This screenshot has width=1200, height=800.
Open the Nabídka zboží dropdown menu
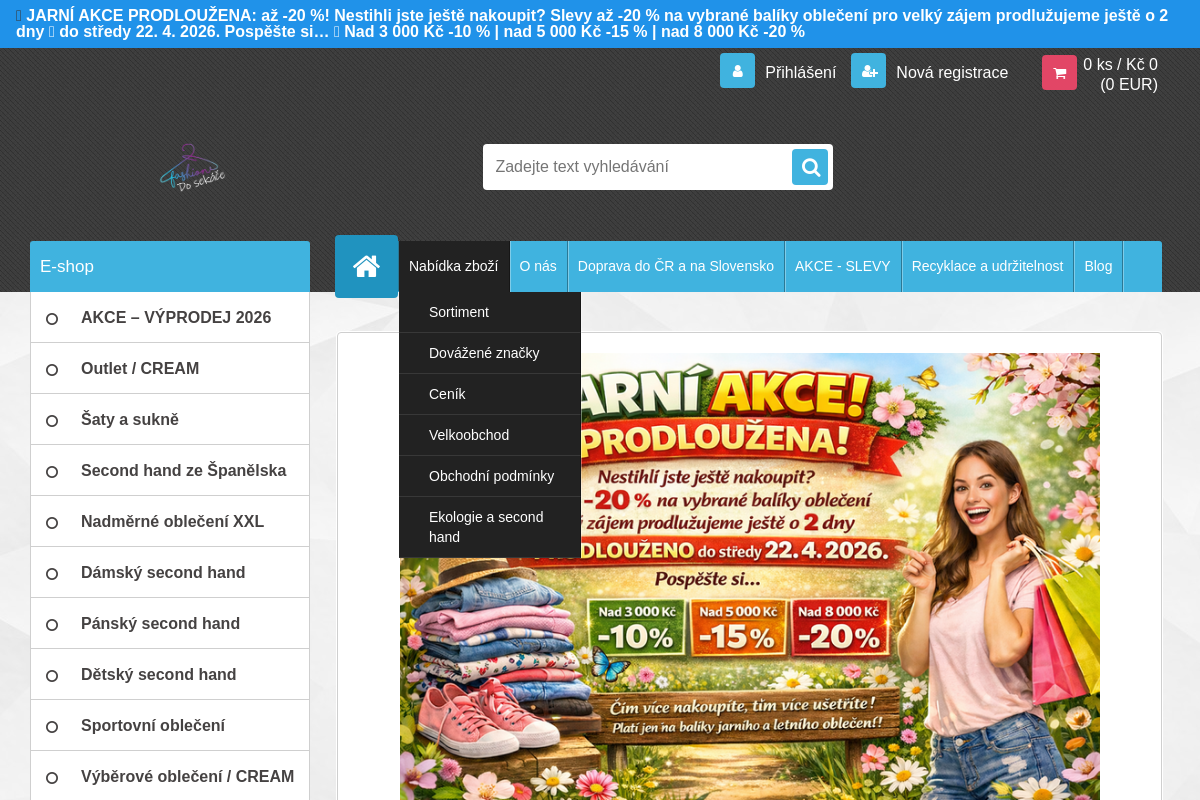tap(453, 266)
